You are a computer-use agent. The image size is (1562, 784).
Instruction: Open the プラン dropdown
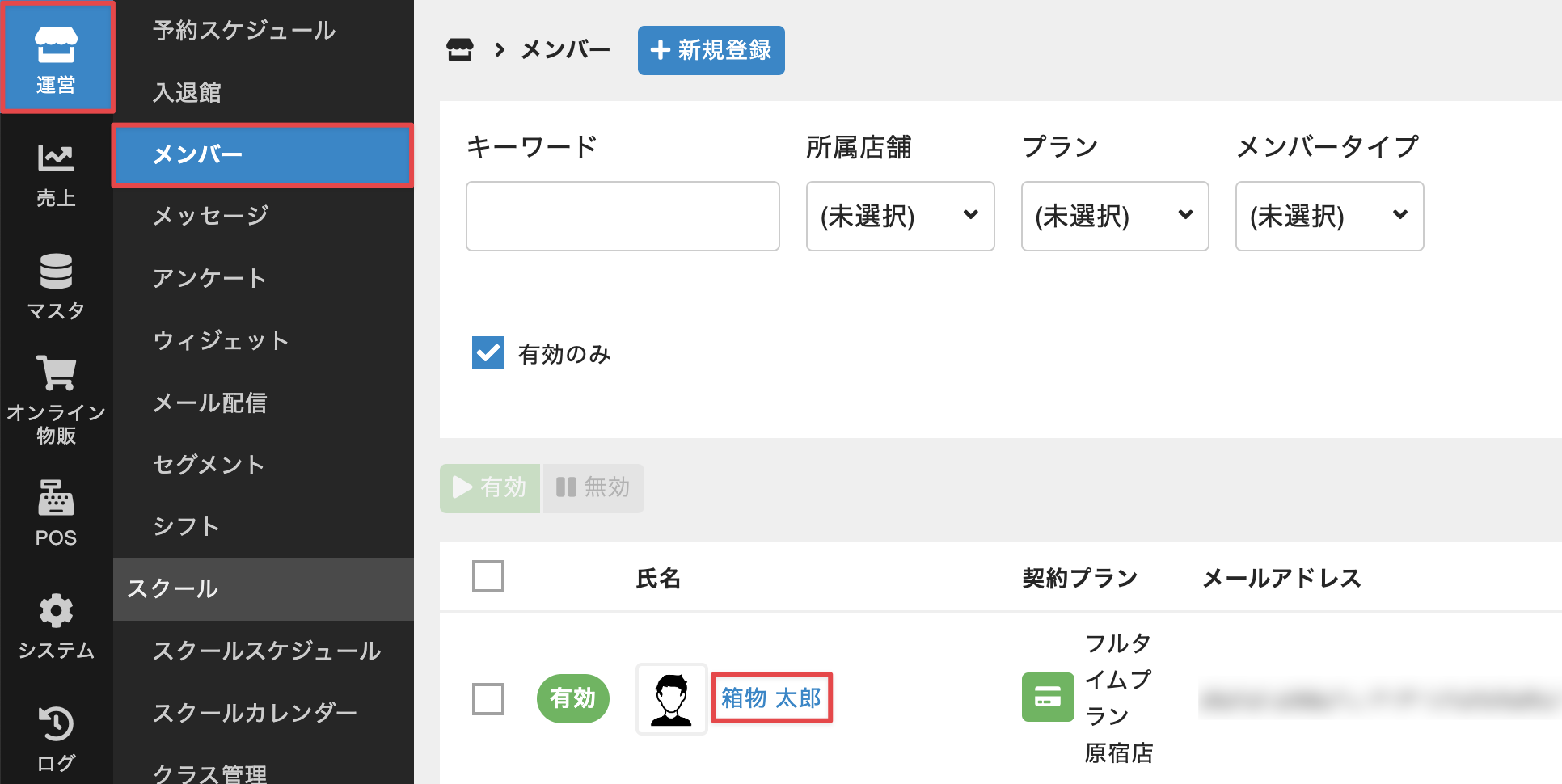click(1114, 216)
